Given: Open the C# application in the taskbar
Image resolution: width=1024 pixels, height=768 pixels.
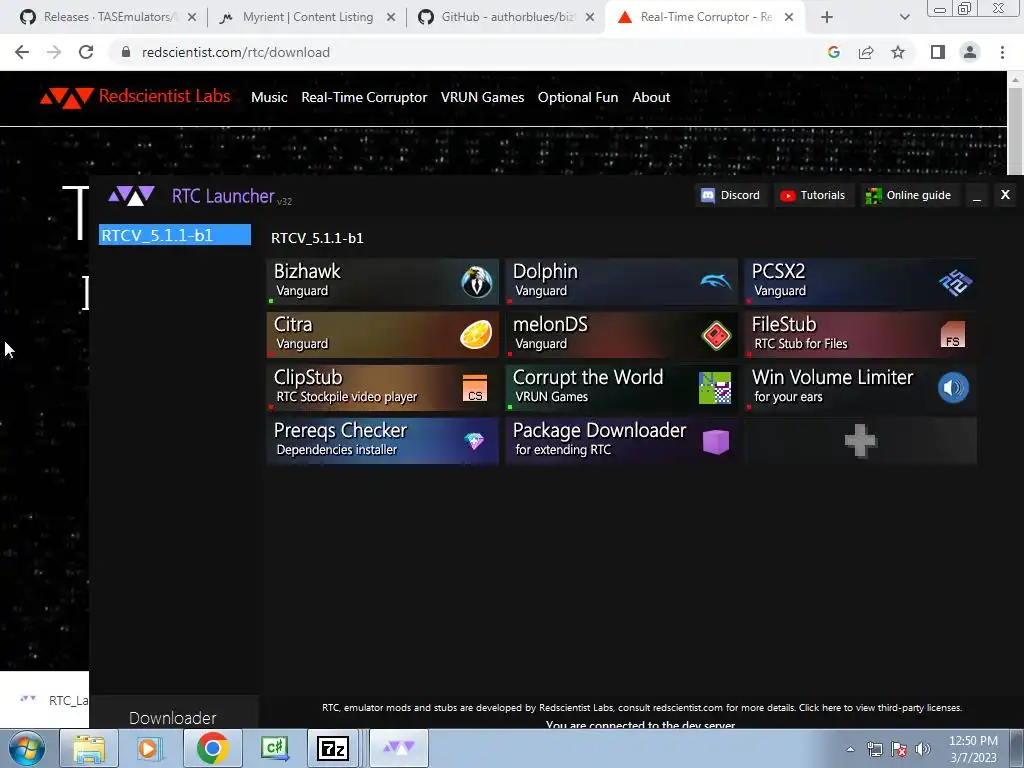Looking at the screenshot, I should (273, 748).
